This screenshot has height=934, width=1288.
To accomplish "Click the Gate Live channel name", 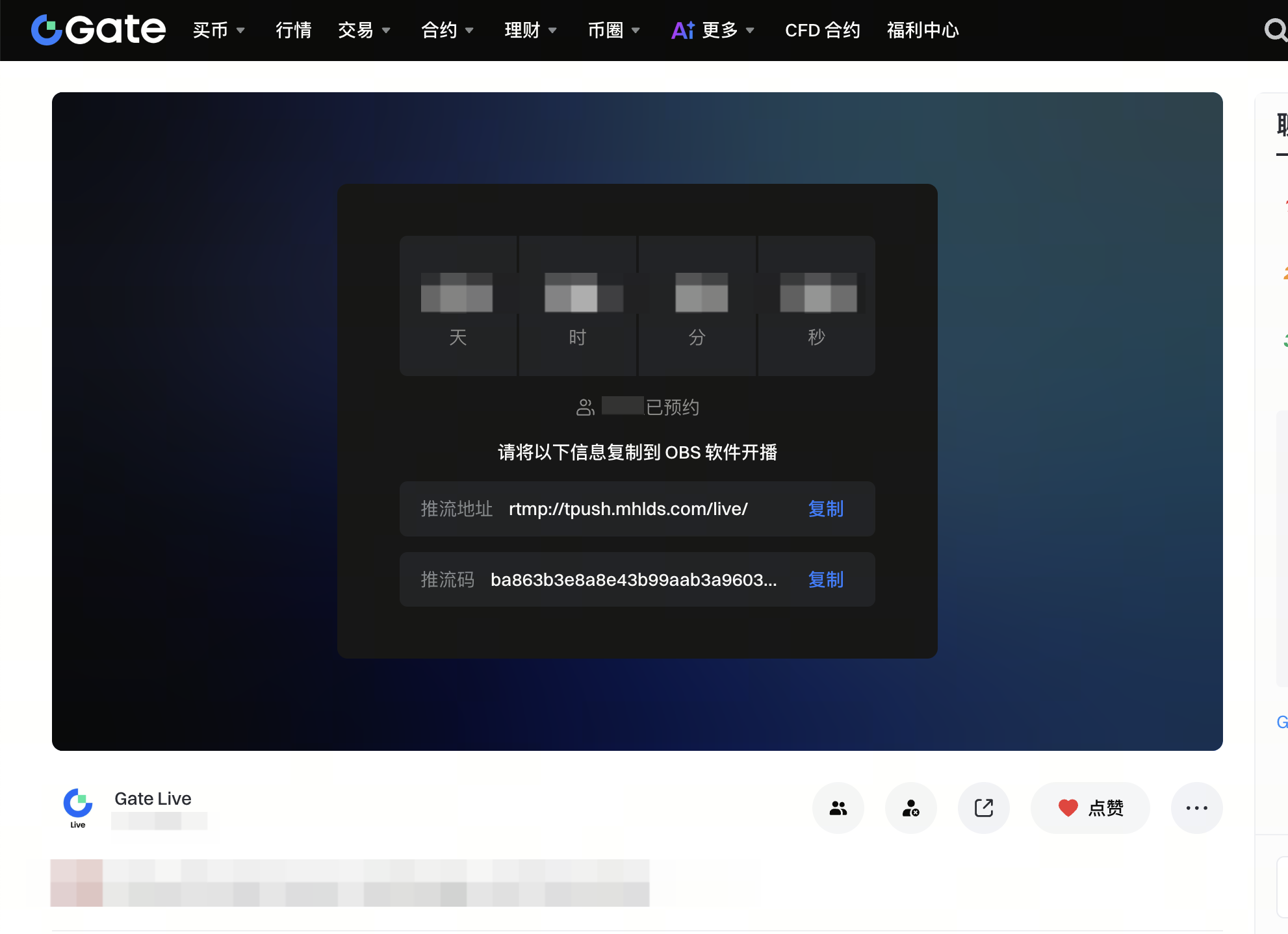I will coord(153,798).
